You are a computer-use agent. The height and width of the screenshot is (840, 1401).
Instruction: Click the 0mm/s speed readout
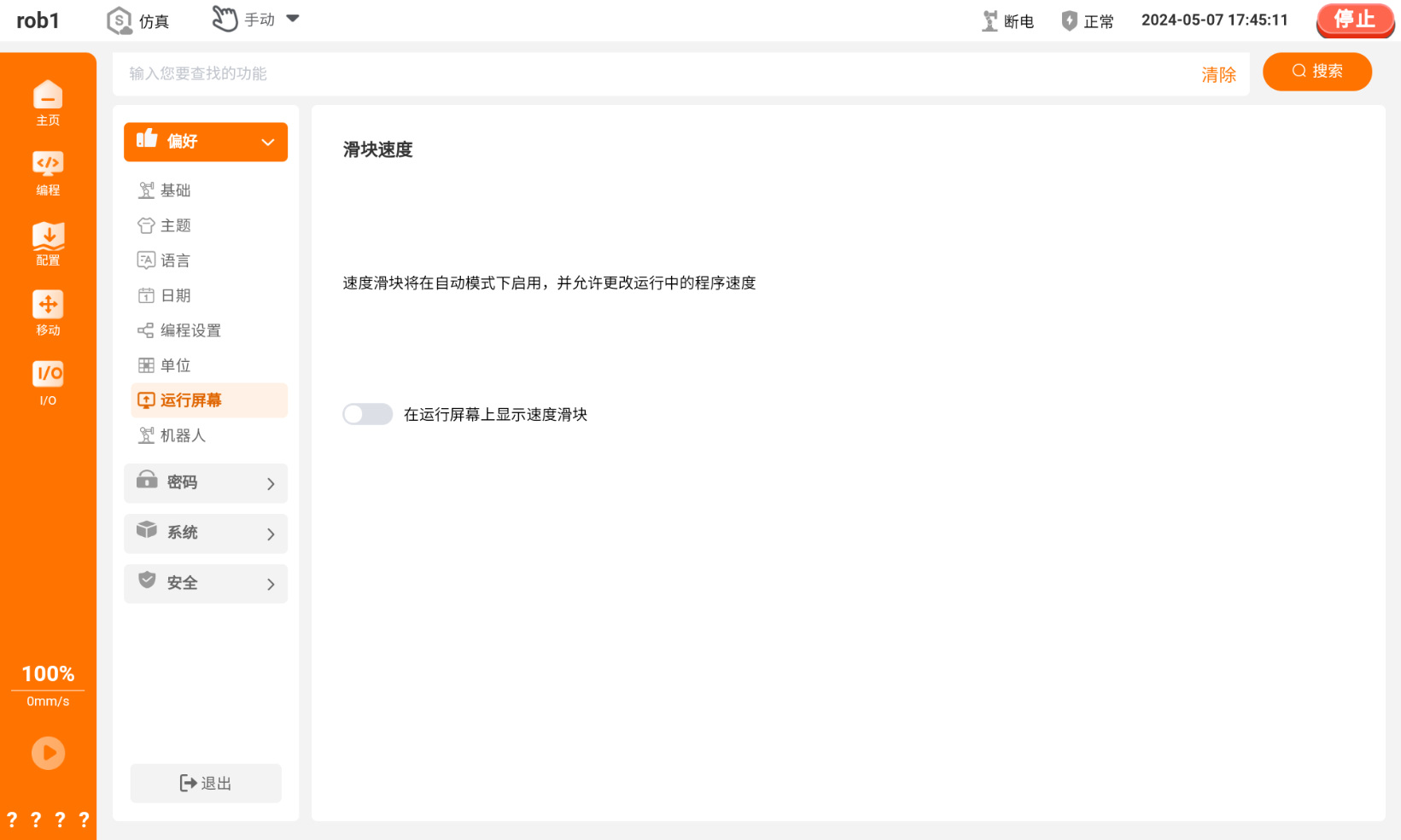(x=48, y=701)
